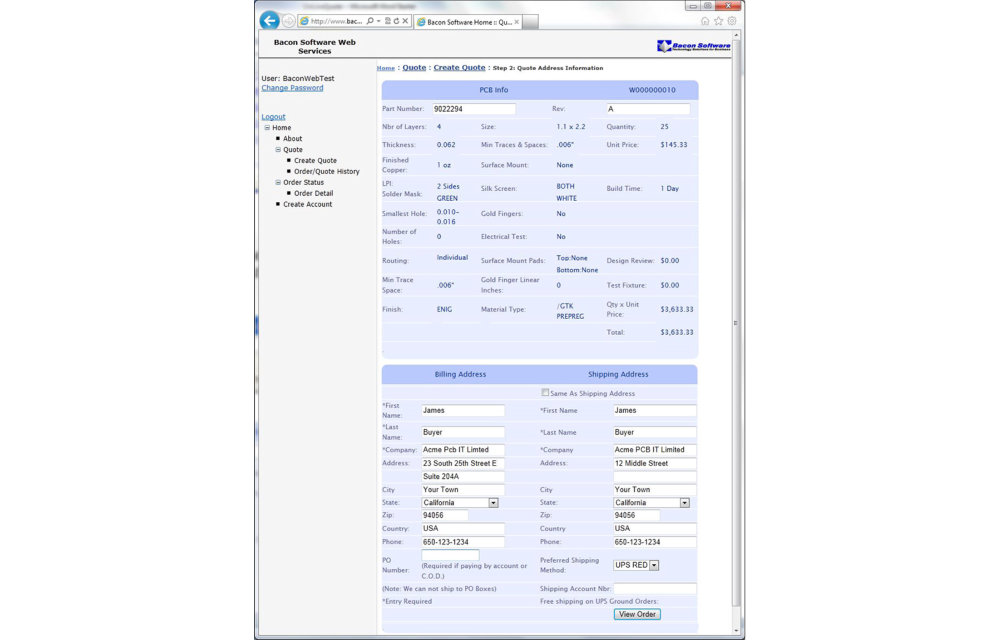1000x640 pixels.
Task: Toggle Same As Shipping Address checkbox
Action: pos(545,393)
